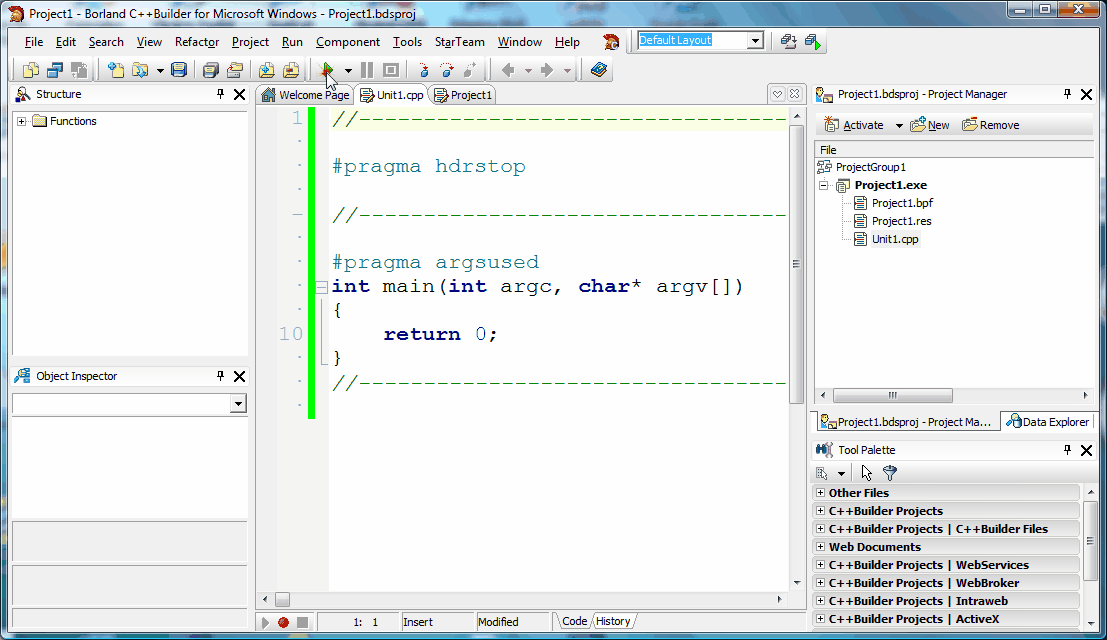Open the Refactor menu

[x=197, y=42]
